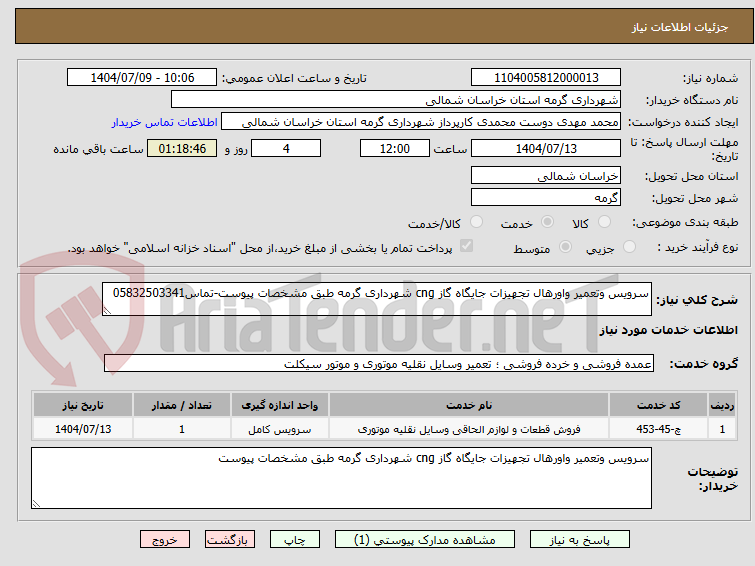This screenshot has width=755, height=566.
Task: Click the 'خروج' exit button
Action: (x=165, y=540)
